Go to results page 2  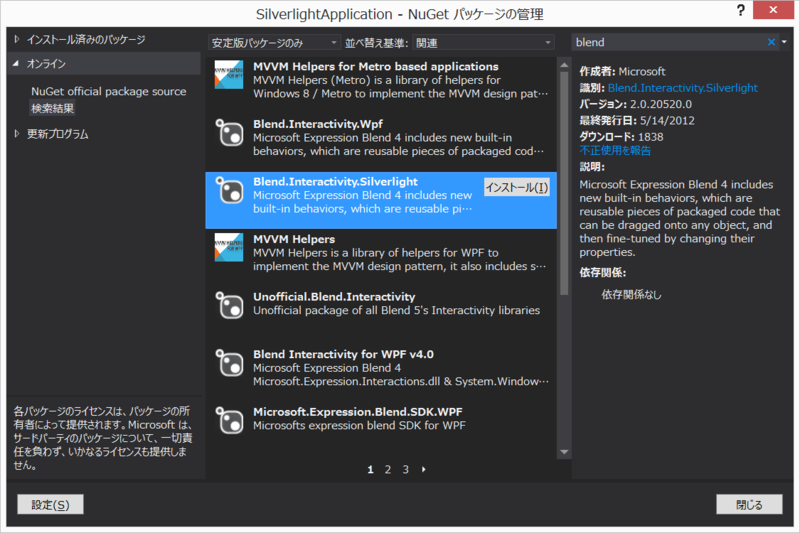pos(388,469)
